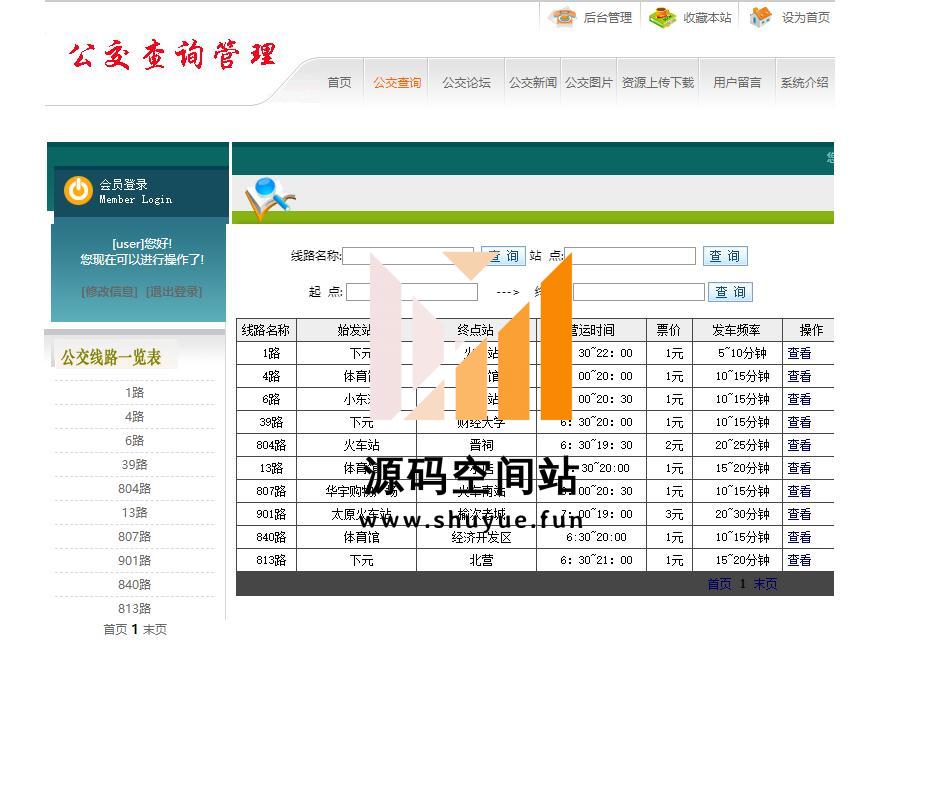Click 收藏本站 link
The image size is (943, 787).
707,18
